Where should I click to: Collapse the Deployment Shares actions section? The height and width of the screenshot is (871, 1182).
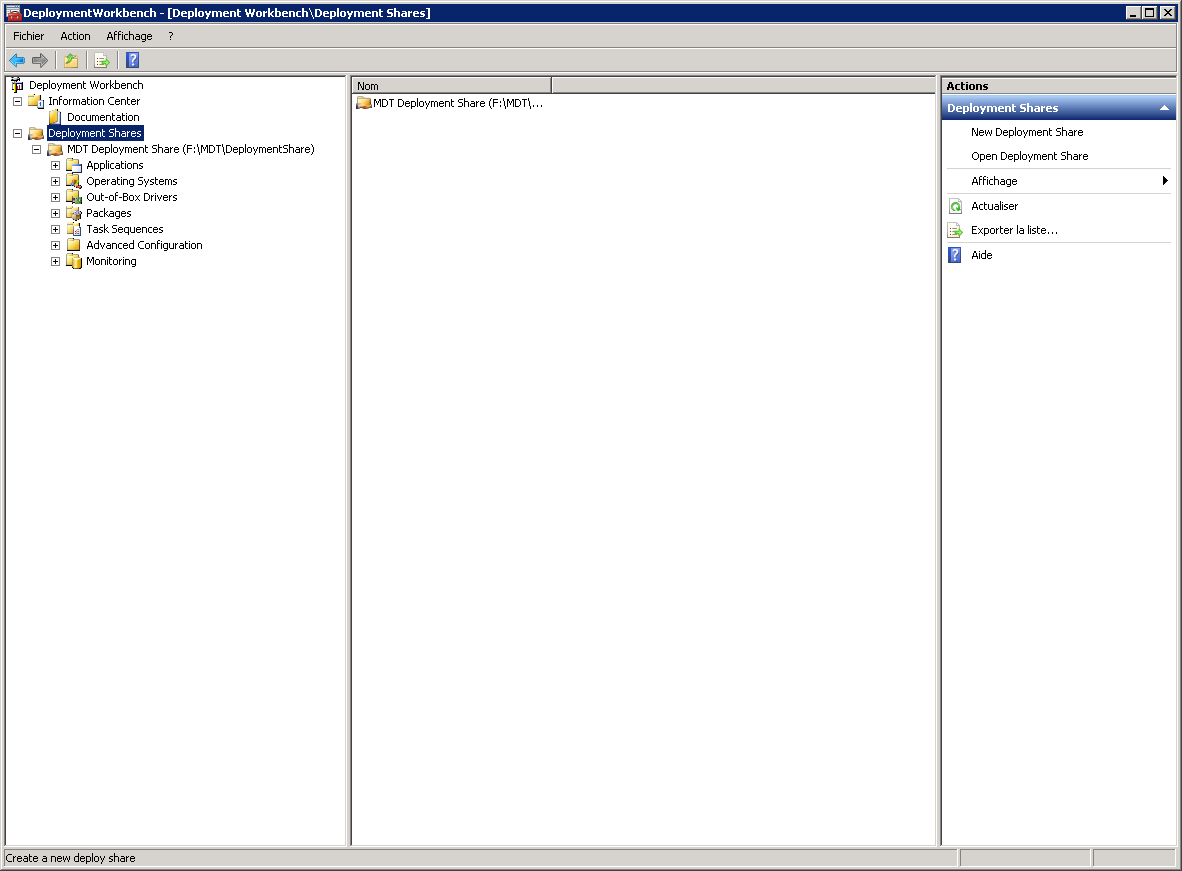click(1164, 108)
